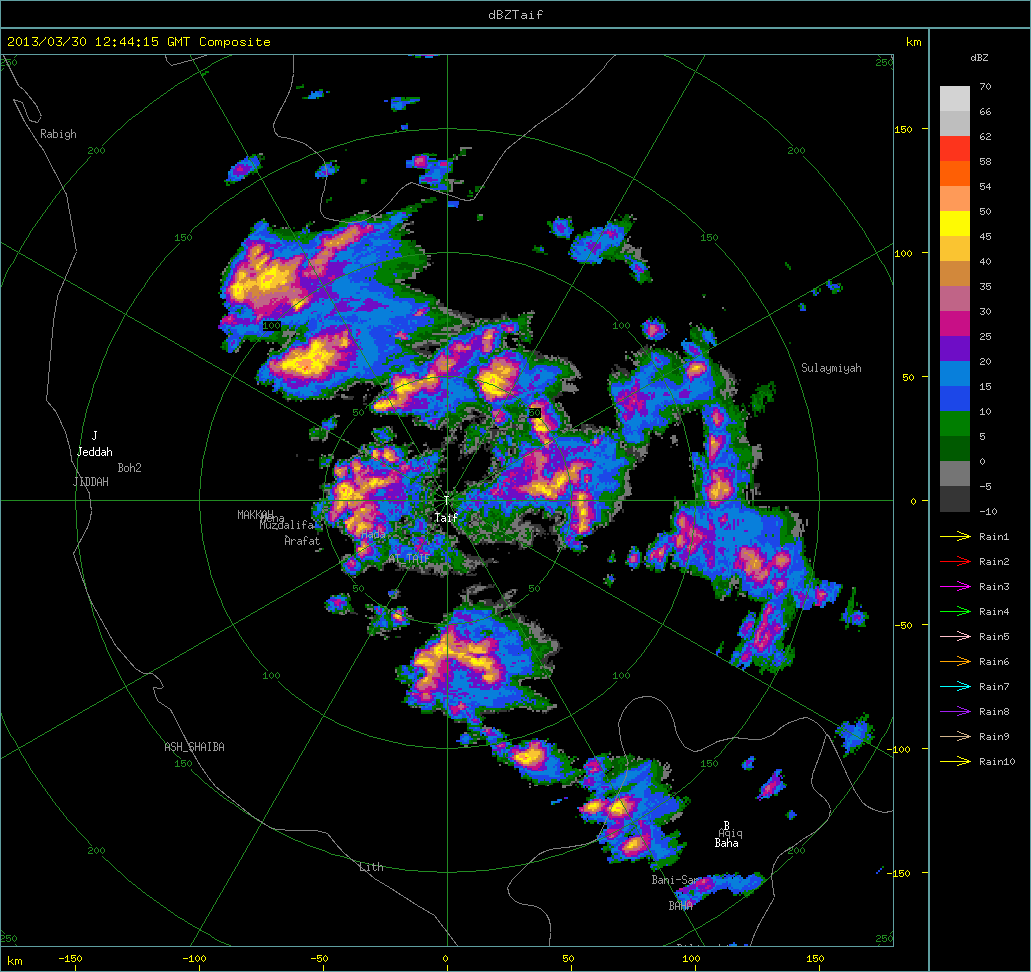
Task: Select the Rabigh location label
Action: (58, 134)
